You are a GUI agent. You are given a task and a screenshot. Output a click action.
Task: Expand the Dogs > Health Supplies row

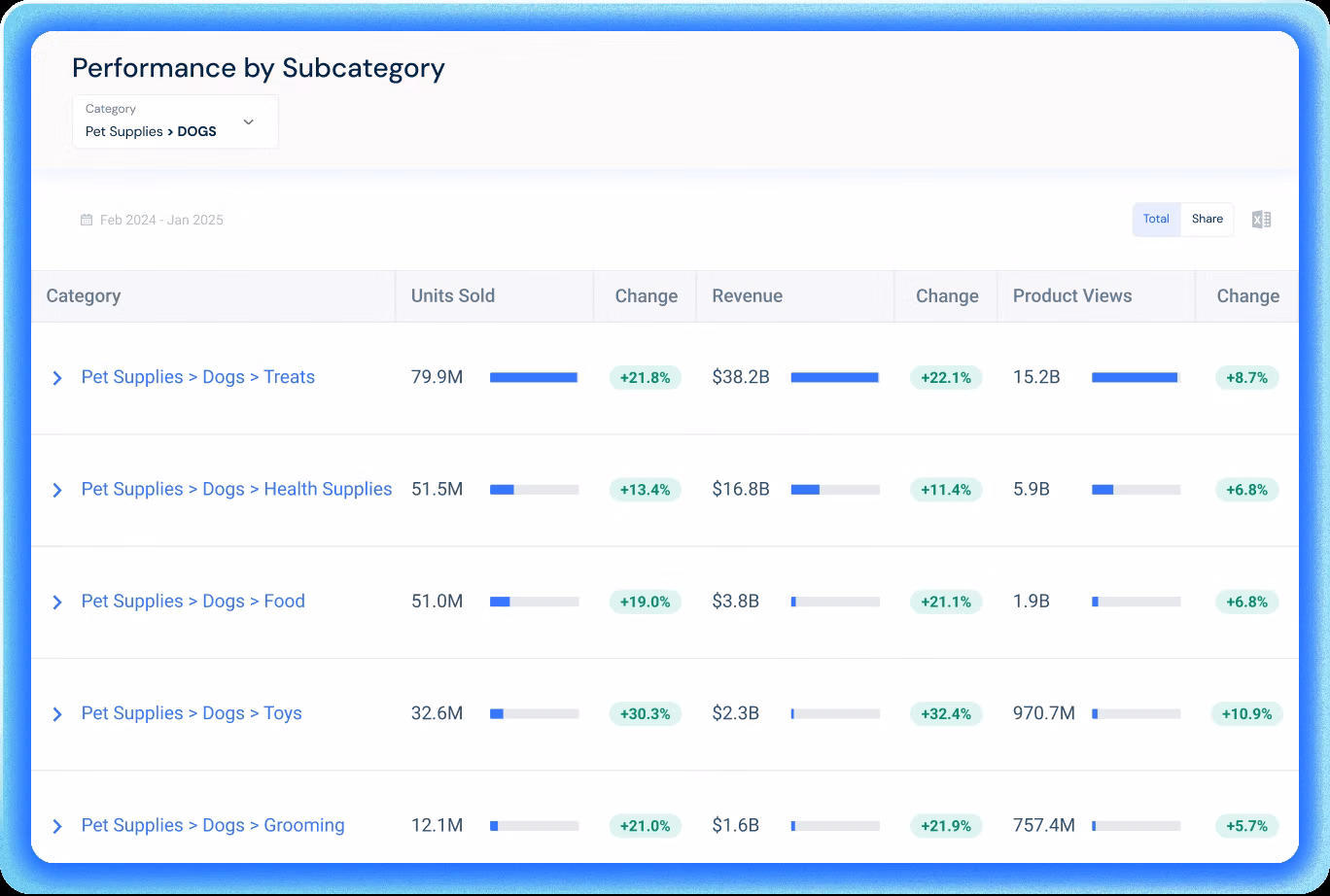[x=57, y=490]
